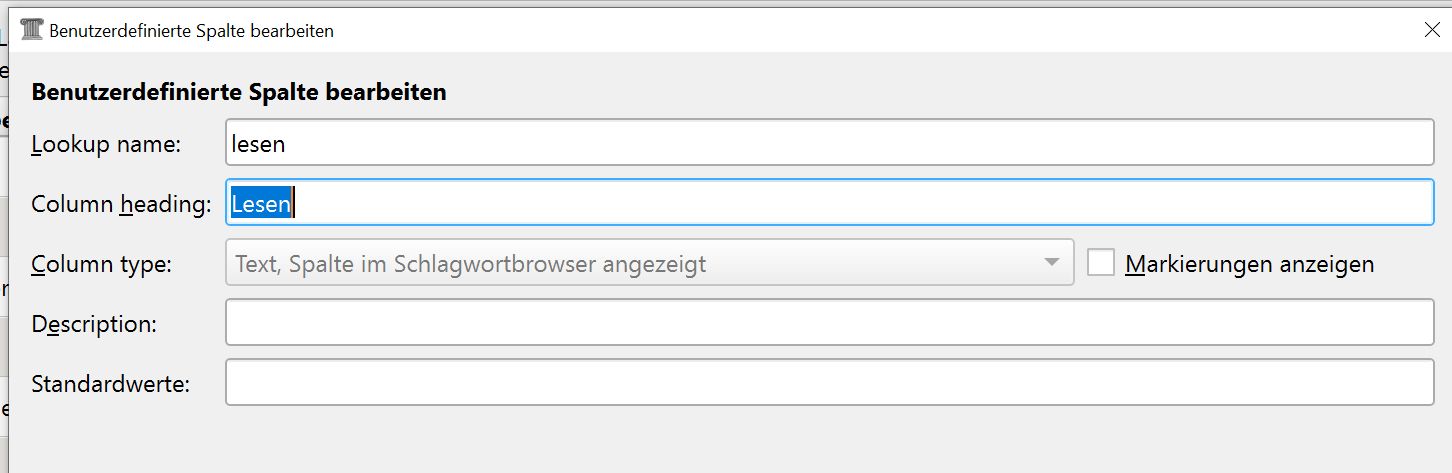Click the Column type dropdown arrow
Viewport: 1452px width, 473px height.
(x=1051, y=263)
